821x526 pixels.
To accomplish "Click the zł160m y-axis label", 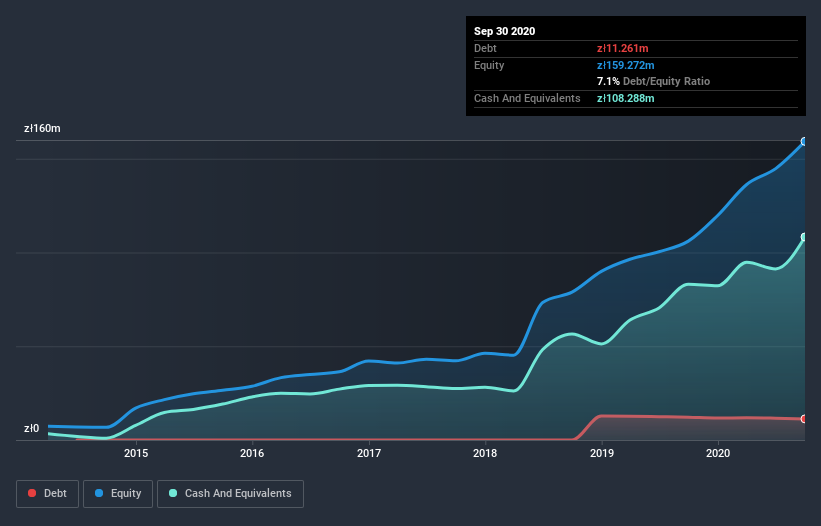I will pos(42,128).
